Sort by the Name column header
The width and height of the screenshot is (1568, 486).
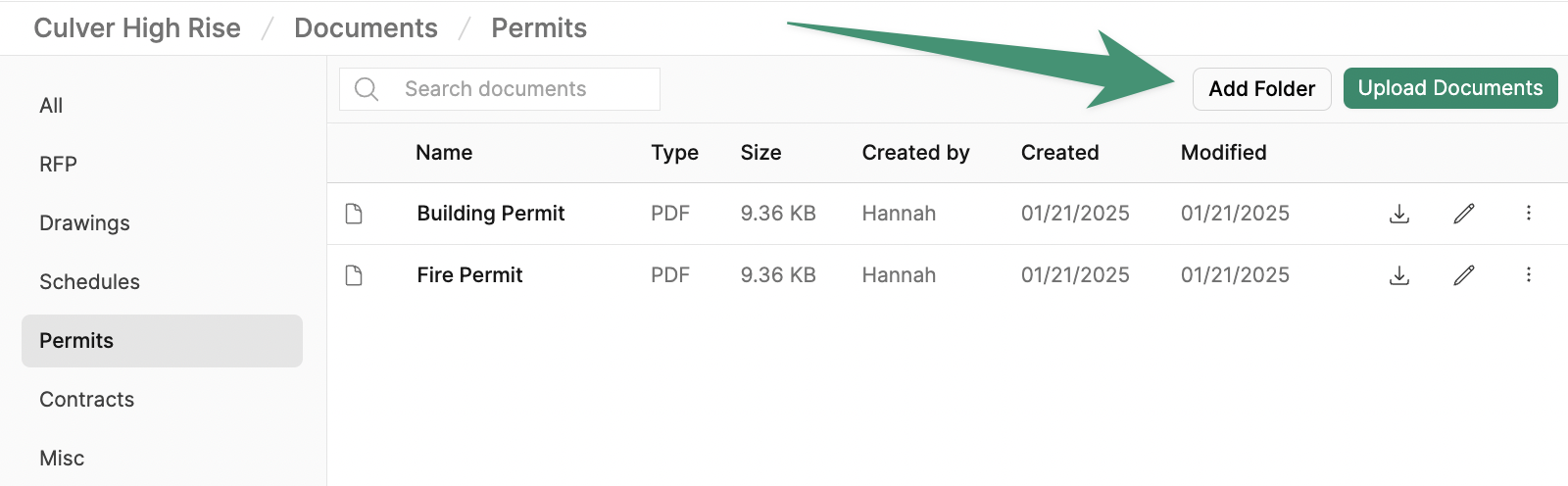pyautogui.click(x=444, y=153)
